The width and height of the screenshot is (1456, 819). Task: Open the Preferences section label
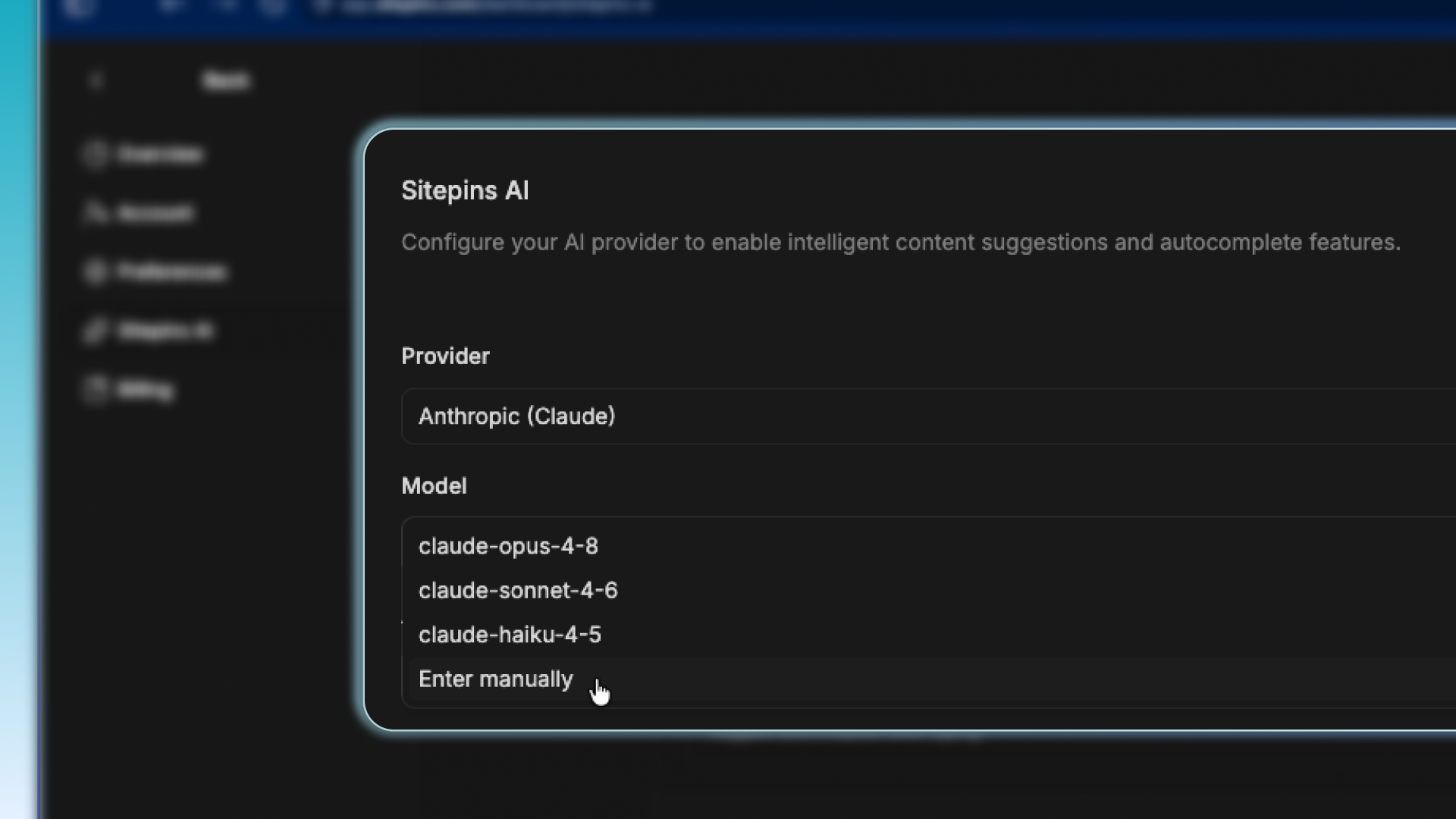pyautogui.click(x=172, y=272)
